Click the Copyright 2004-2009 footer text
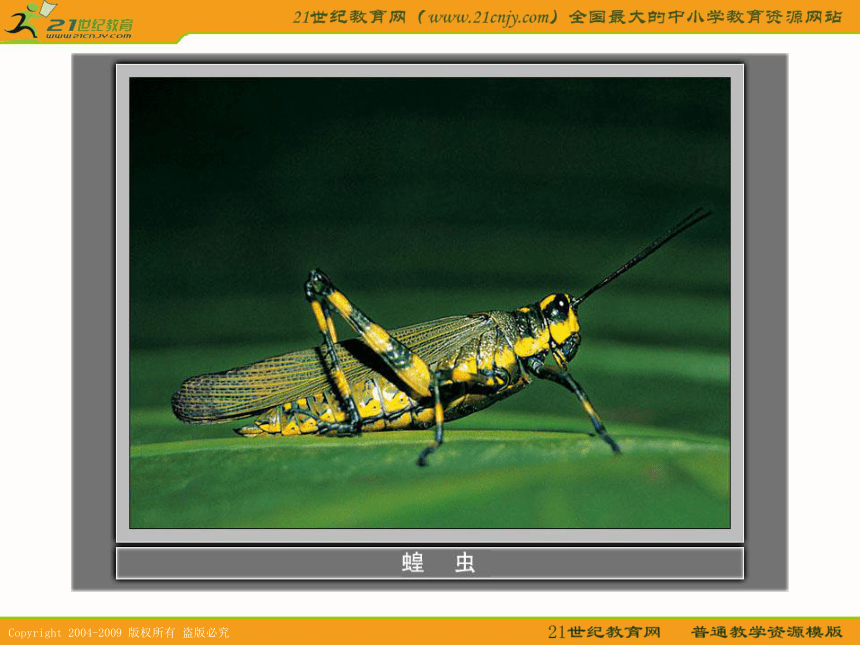 tap(119, 633)
